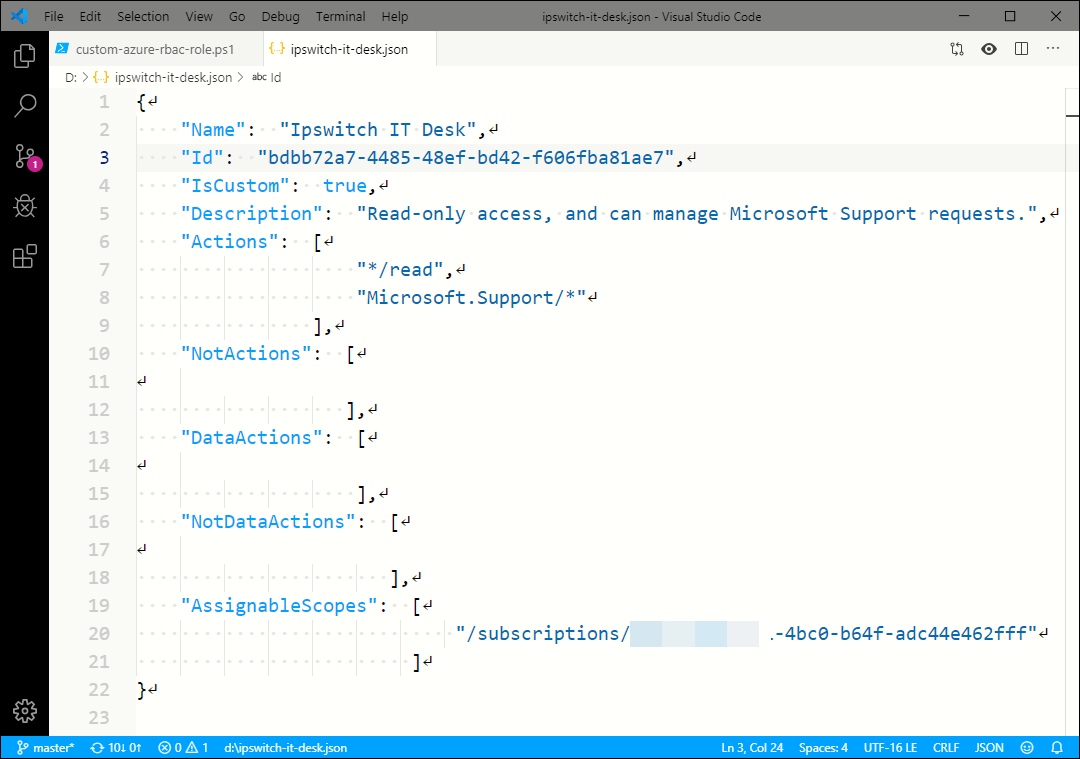This screenshot has width=1080, height=759.
Task: Open the More Actions ellipsis menu
Action: [x=1053, y=49]
